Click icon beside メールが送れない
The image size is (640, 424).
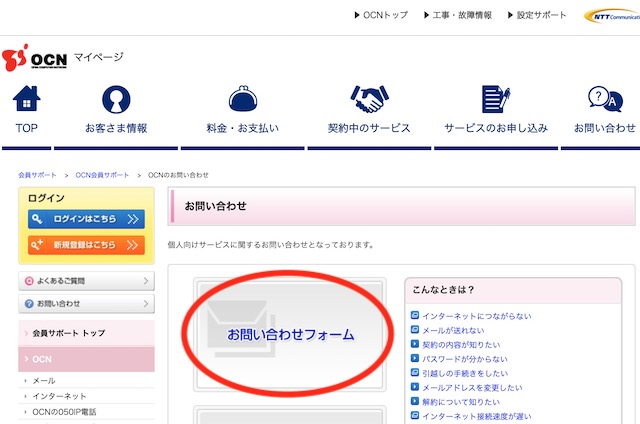(x=415, y=330)
